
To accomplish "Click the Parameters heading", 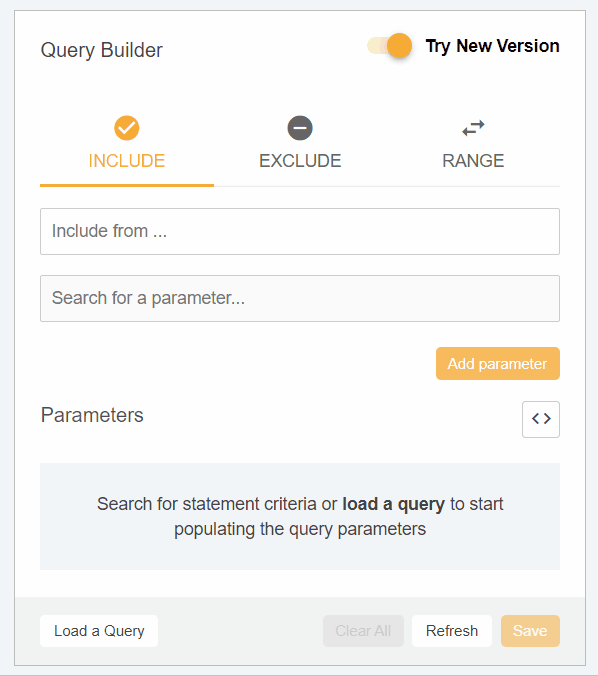I will [x=92, y=415].
